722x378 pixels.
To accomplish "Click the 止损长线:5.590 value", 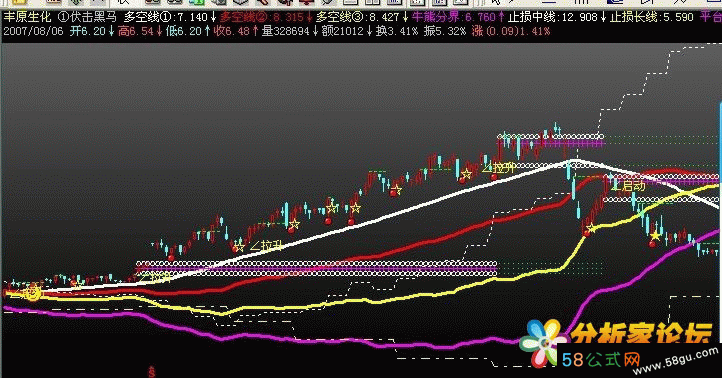I will pos(652,17).
